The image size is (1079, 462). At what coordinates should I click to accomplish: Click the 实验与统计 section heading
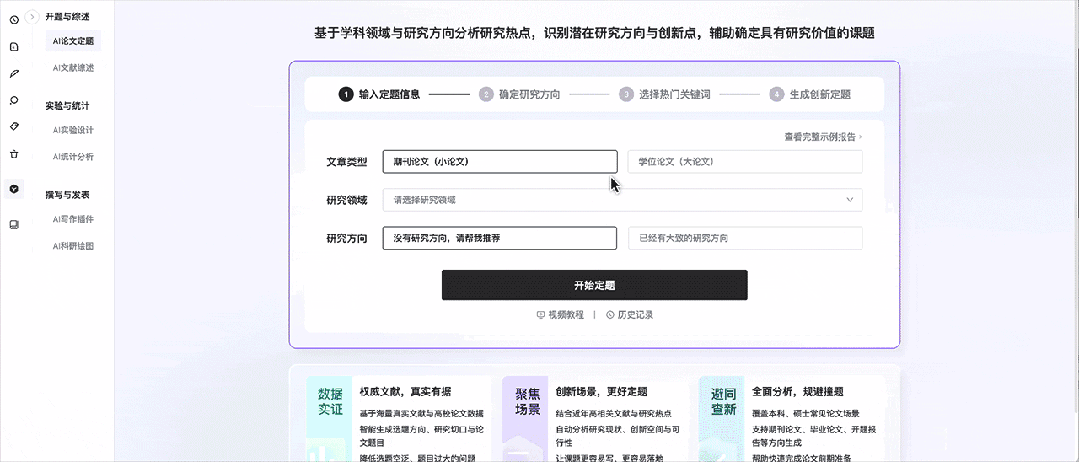point(67,106)
